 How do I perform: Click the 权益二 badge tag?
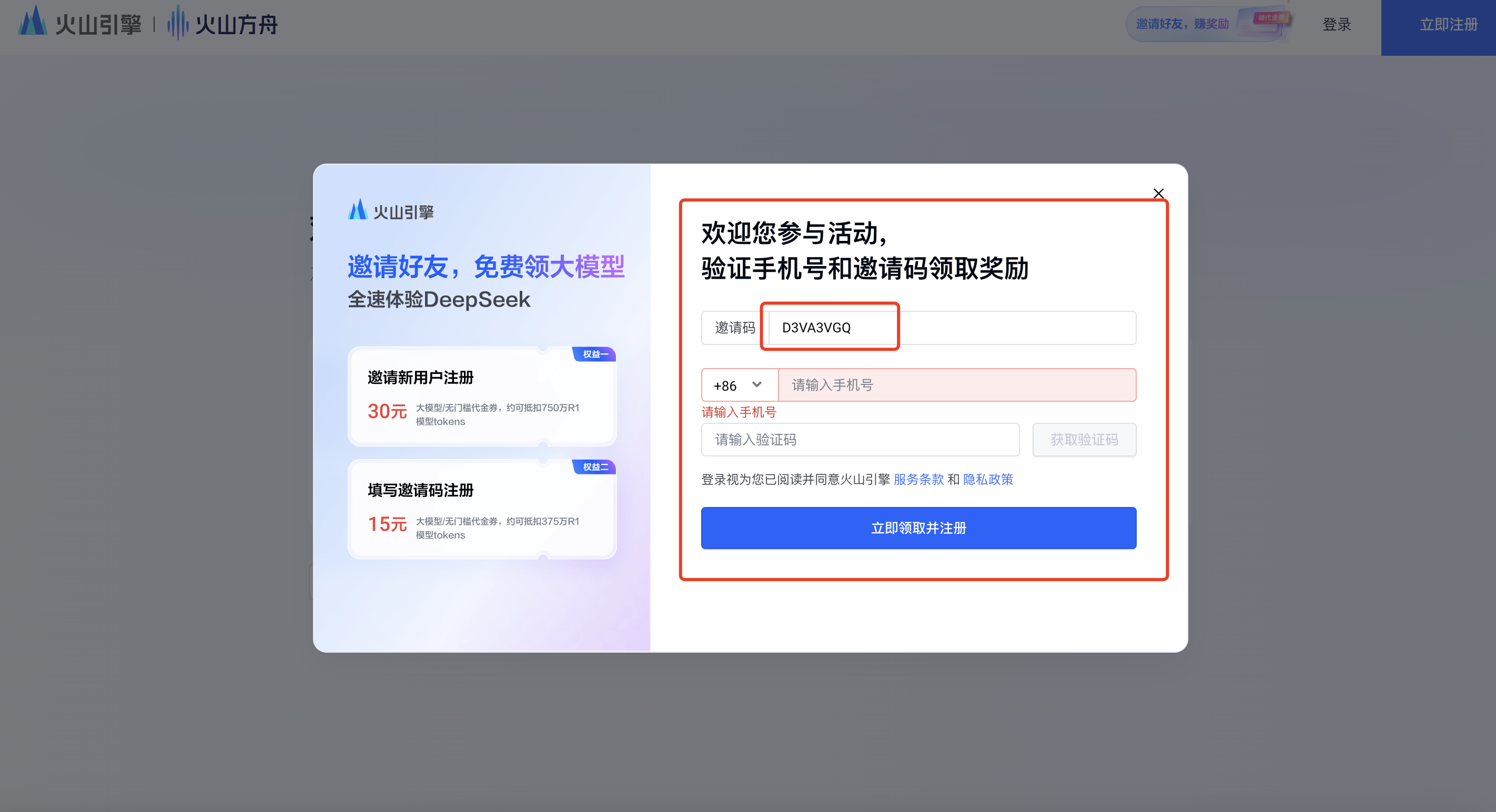pos(595,466)
